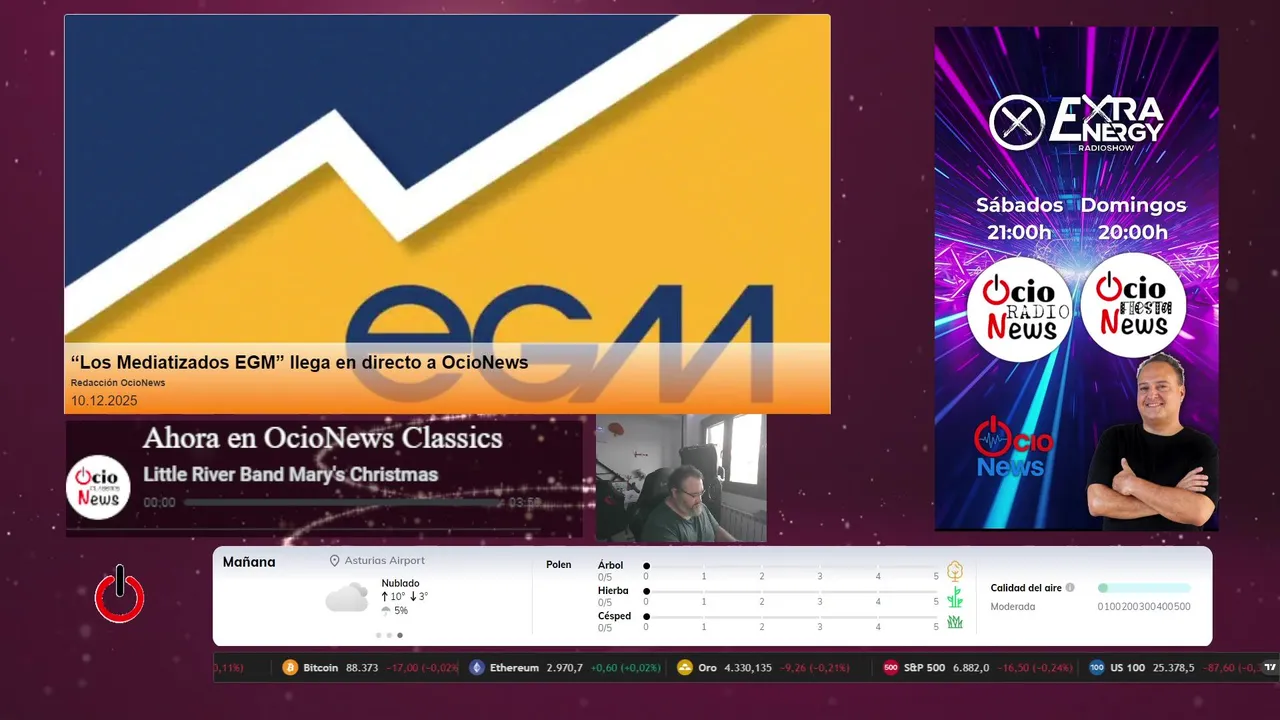
Task: Click the Árbol pollen level slider
Action: [x=792, y=566]
